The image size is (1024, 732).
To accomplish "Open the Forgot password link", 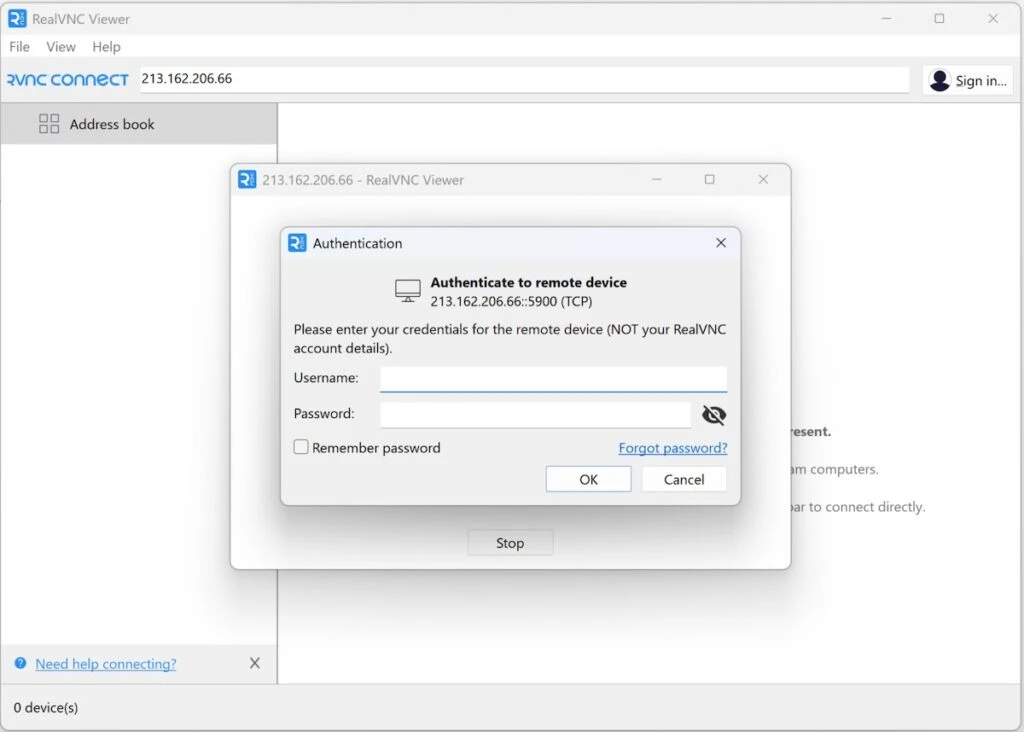I will pyautogui.click(x=672, y=447).
